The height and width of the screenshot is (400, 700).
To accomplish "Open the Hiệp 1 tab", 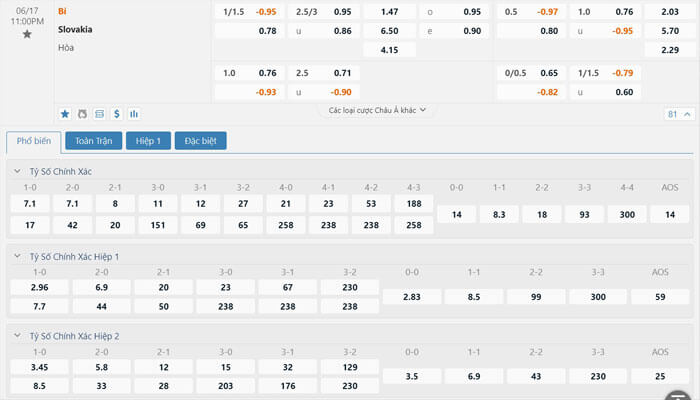I will click(x=148, y=141).
